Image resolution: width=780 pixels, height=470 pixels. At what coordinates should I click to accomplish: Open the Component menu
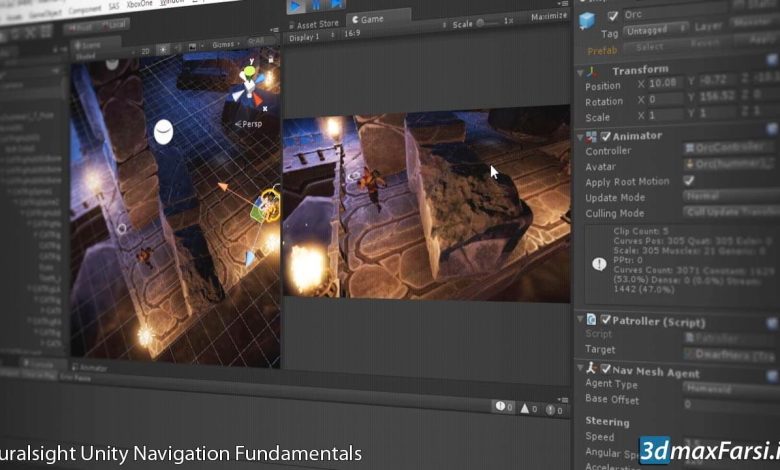pos(84,9)
